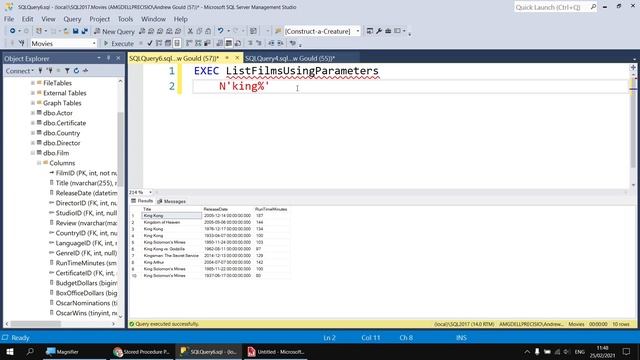Toggle Results to Grid output mode
The height and width of the screenshot is (360, 640).
(229, 43)
